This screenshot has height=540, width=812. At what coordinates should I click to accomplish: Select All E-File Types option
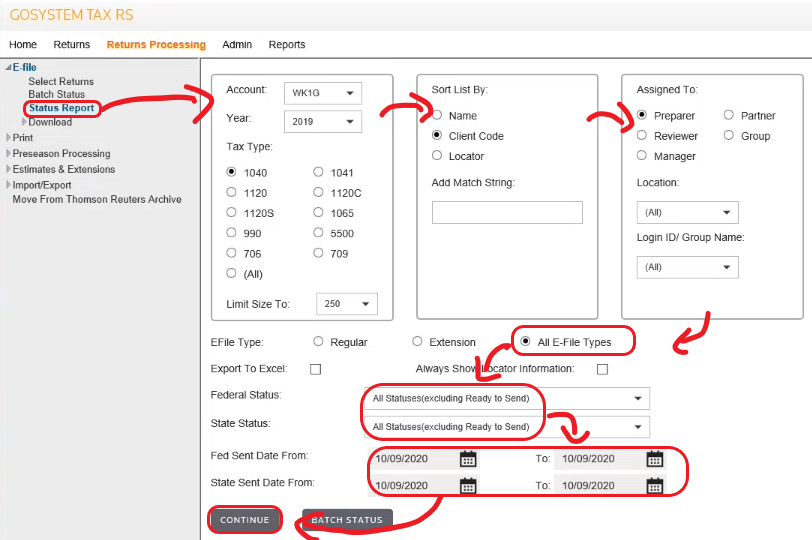pyautogui.click(x=525, y=341)
